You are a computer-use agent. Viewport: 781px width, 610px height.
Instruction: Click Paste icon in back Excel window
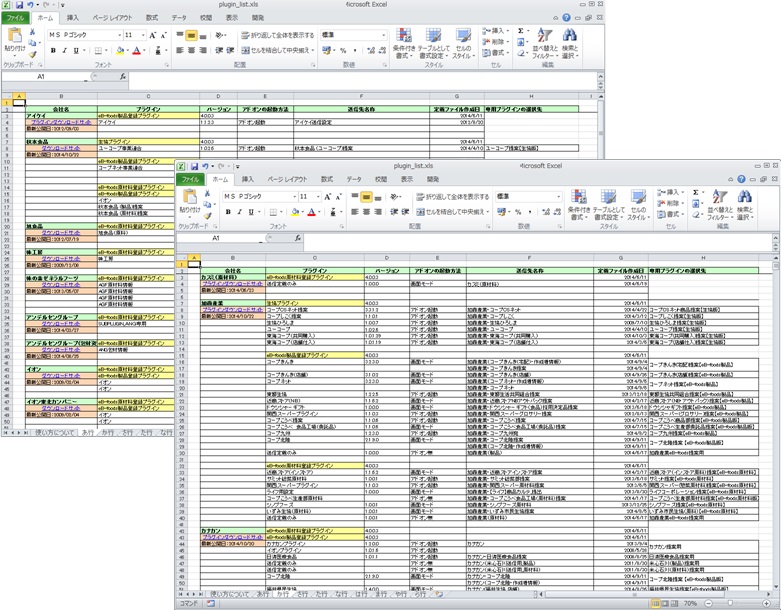(x=14, y=35)
